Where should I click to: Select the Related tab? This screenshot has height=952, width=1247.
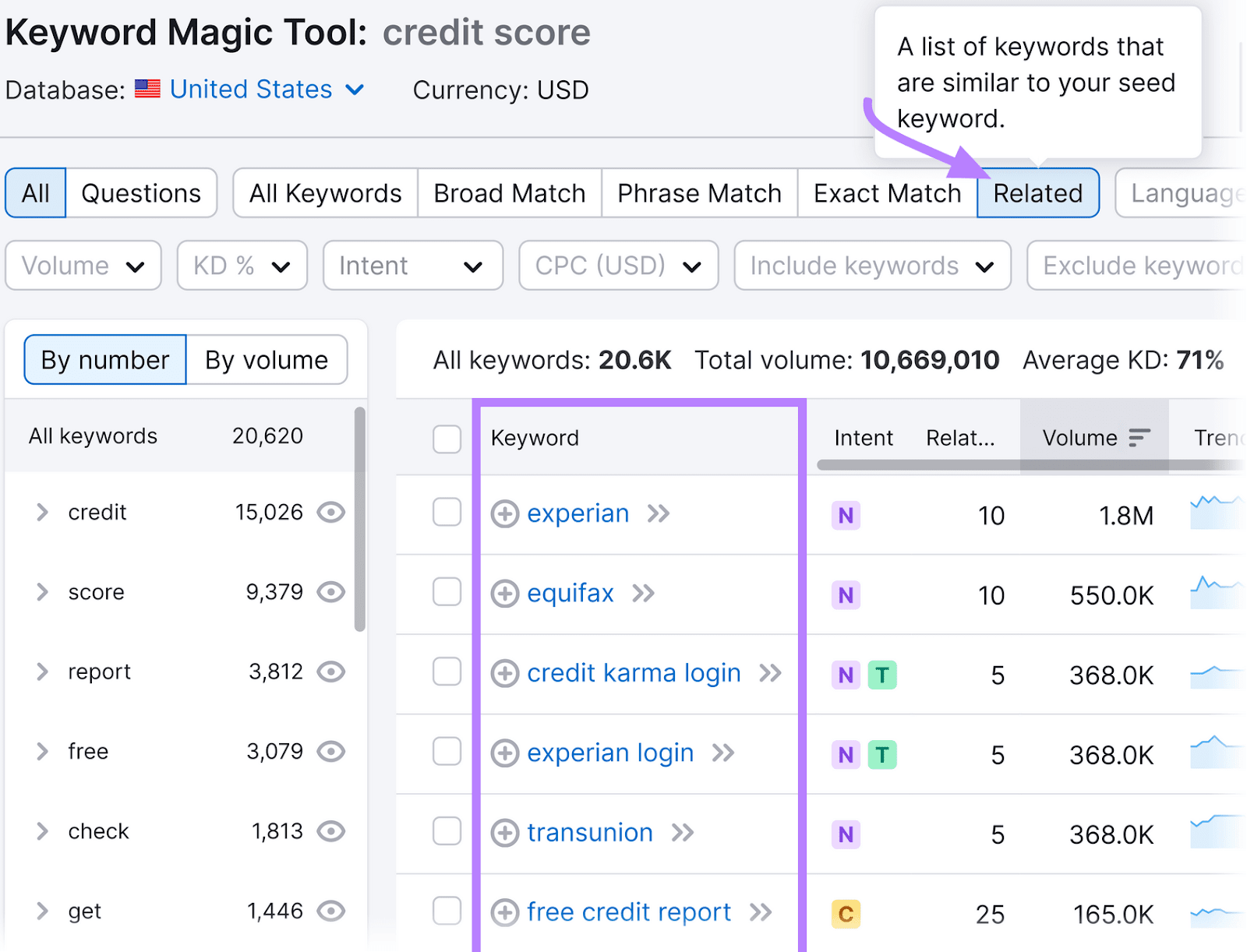click(x=1038, y=193)
